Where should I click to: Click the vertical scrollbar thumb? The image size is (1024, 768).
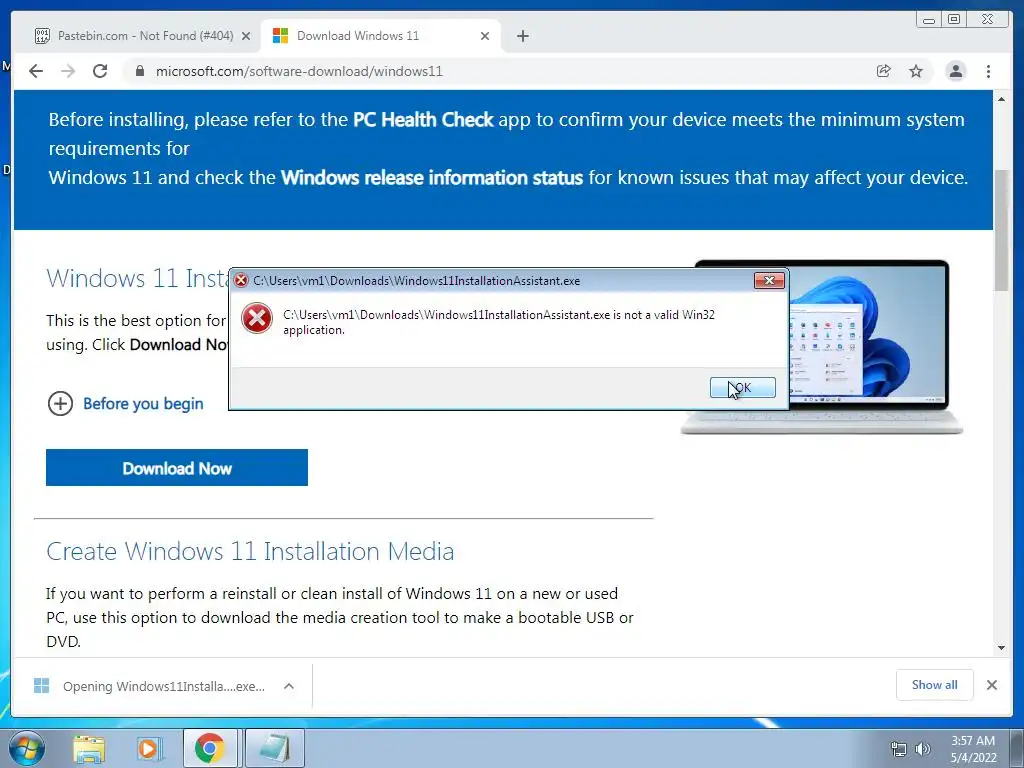1001,230
